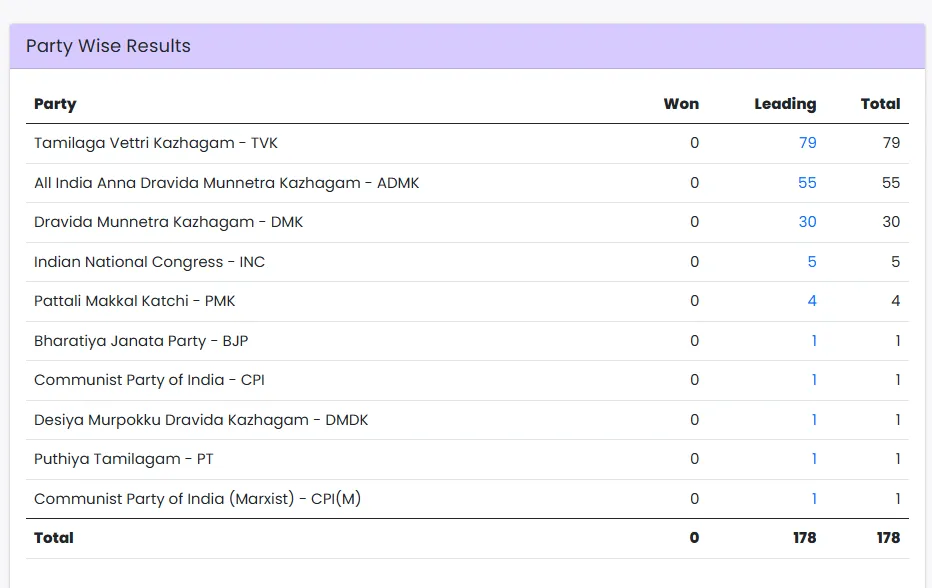The image size is (932, 588).
Task: Select Desiya Murpokku Dravida Kazhagam - DMDK text
Action: [x=201, y=420]
